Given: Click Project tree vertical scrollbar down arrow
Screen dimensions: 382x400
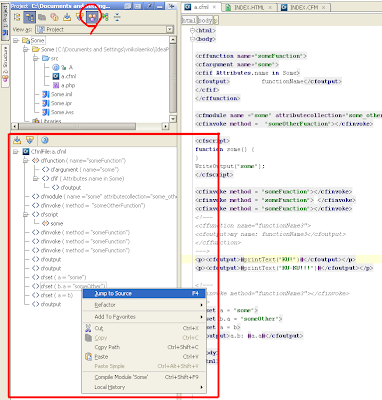Looking at the screenshot, I should point(173,119).
